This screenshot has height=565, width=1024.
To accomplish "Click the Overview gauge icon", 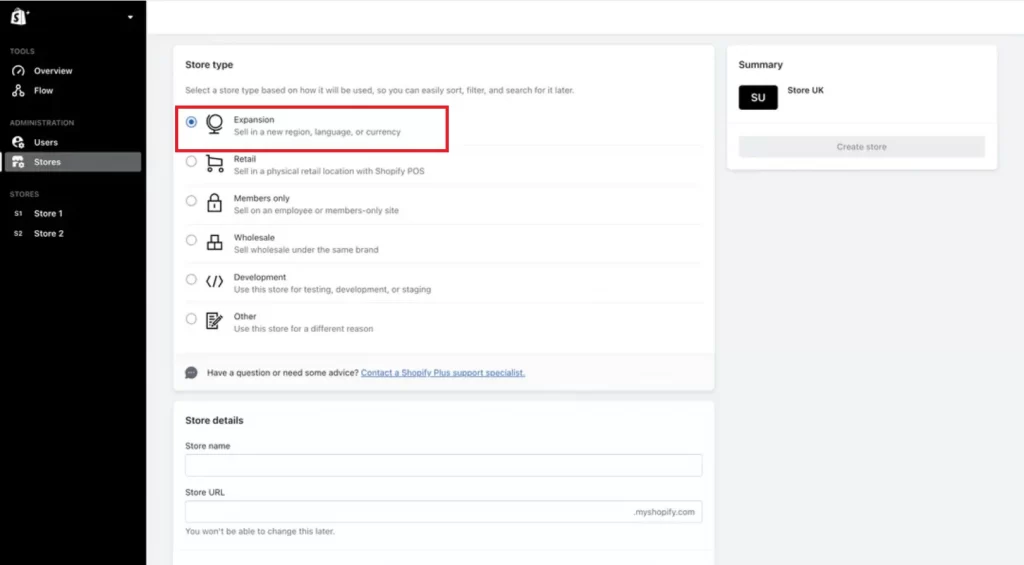I will (x=18, y=71).
